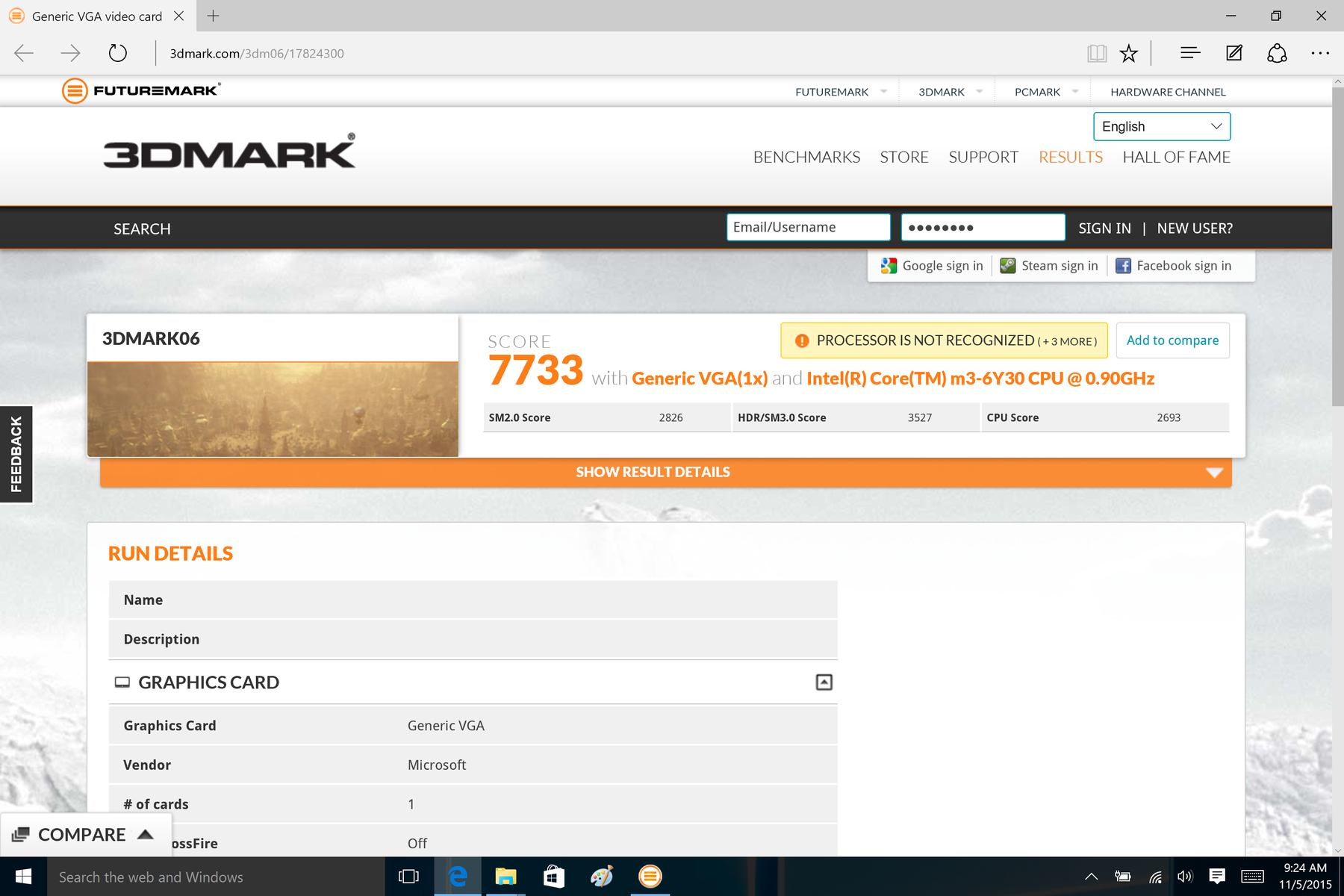Open the Store menu item
Viewport: 1344px width, 896px height.
point(904,157)
